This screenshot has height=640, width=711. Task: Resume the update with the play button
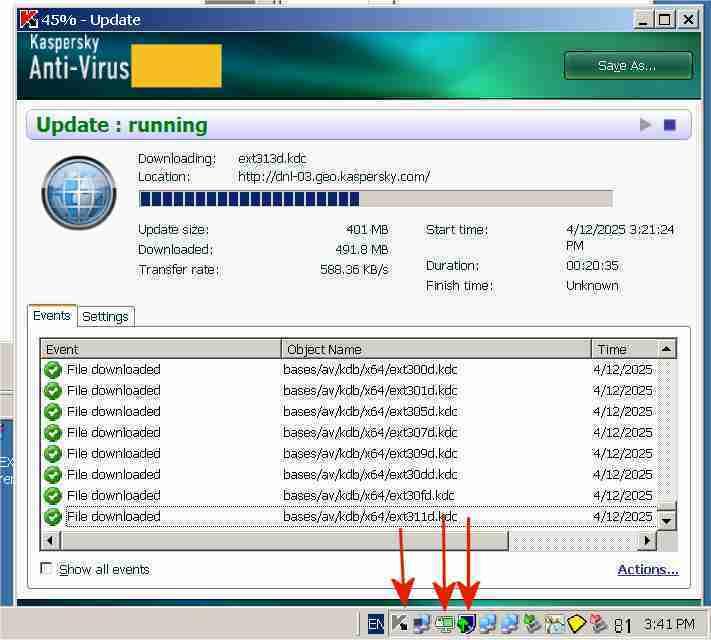click(x=645, y=124)
